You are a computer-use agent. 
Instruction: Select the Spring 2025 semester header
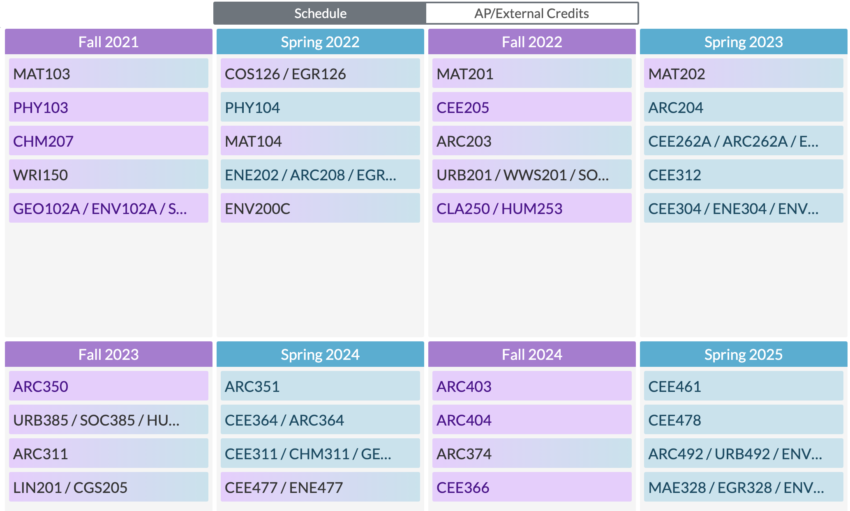743,354
